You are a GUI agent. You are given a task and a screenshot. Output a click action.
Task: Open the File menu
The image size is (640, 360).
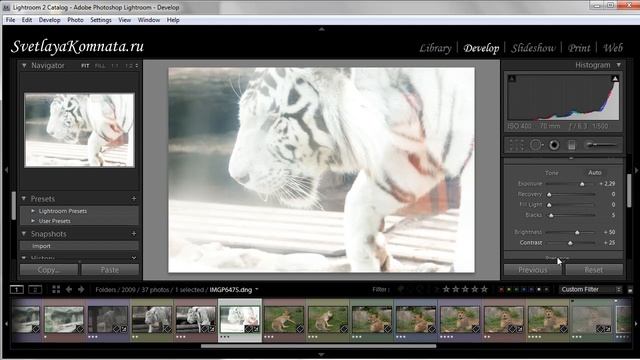tap(10, 20)
